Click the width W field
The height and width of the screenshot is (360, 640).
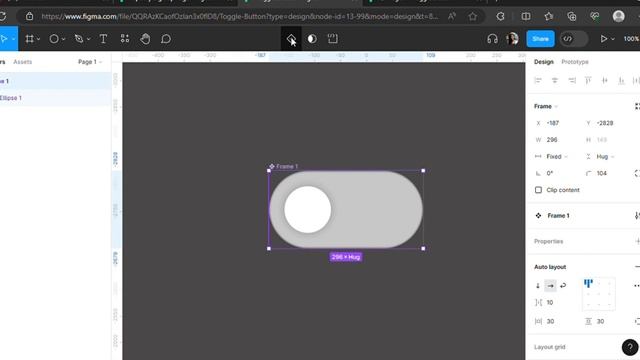tap(557, 140)
